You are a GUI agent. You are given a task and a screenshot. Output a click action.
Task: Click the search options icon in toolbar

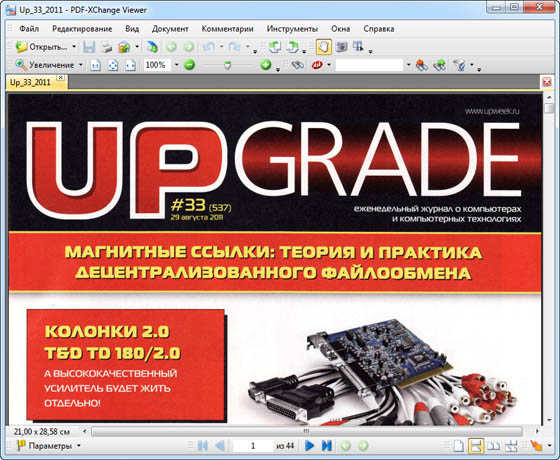[460, 65]
